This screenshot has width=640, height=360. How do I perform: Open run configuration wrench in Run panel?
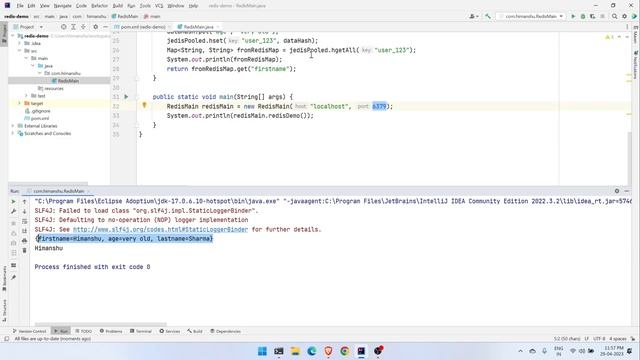tap(13, 211)
